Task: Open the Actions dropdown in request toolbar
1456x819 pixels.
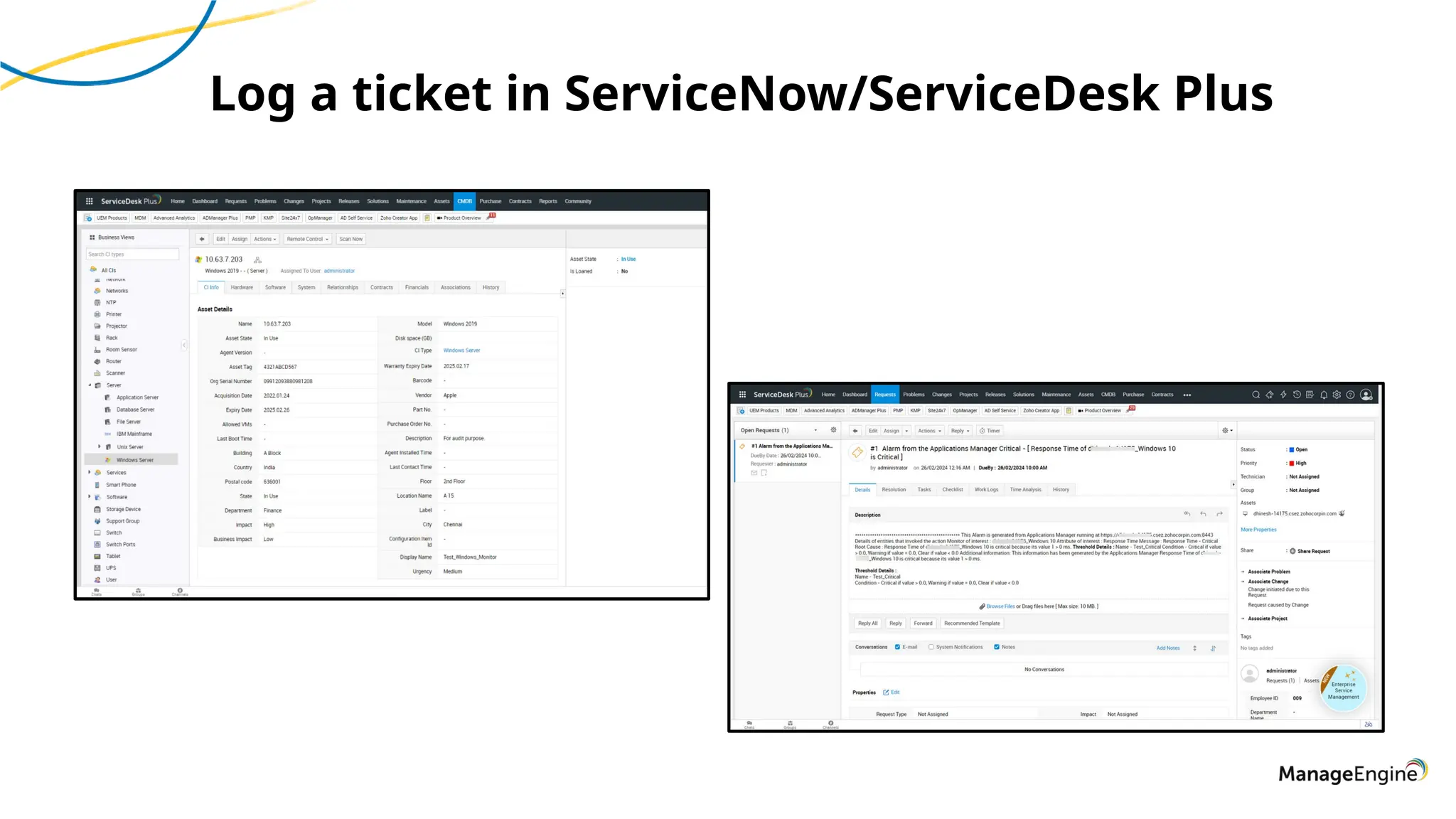Action: click(x=929, y=431)
